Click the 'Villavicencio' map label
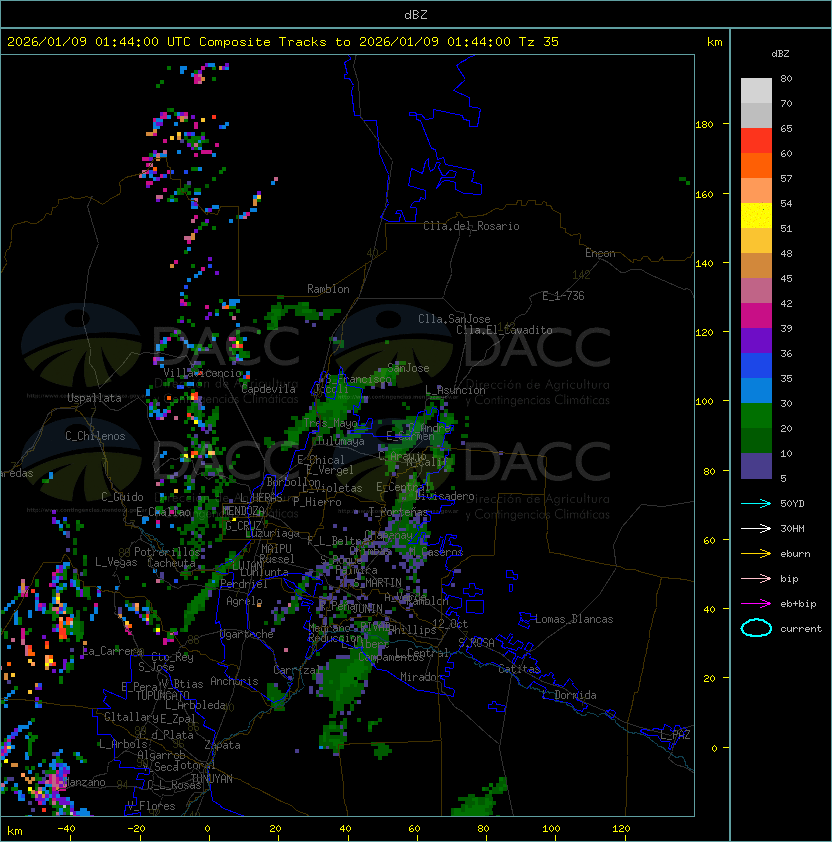Screen dimensions: 832x842 point(202,373)
